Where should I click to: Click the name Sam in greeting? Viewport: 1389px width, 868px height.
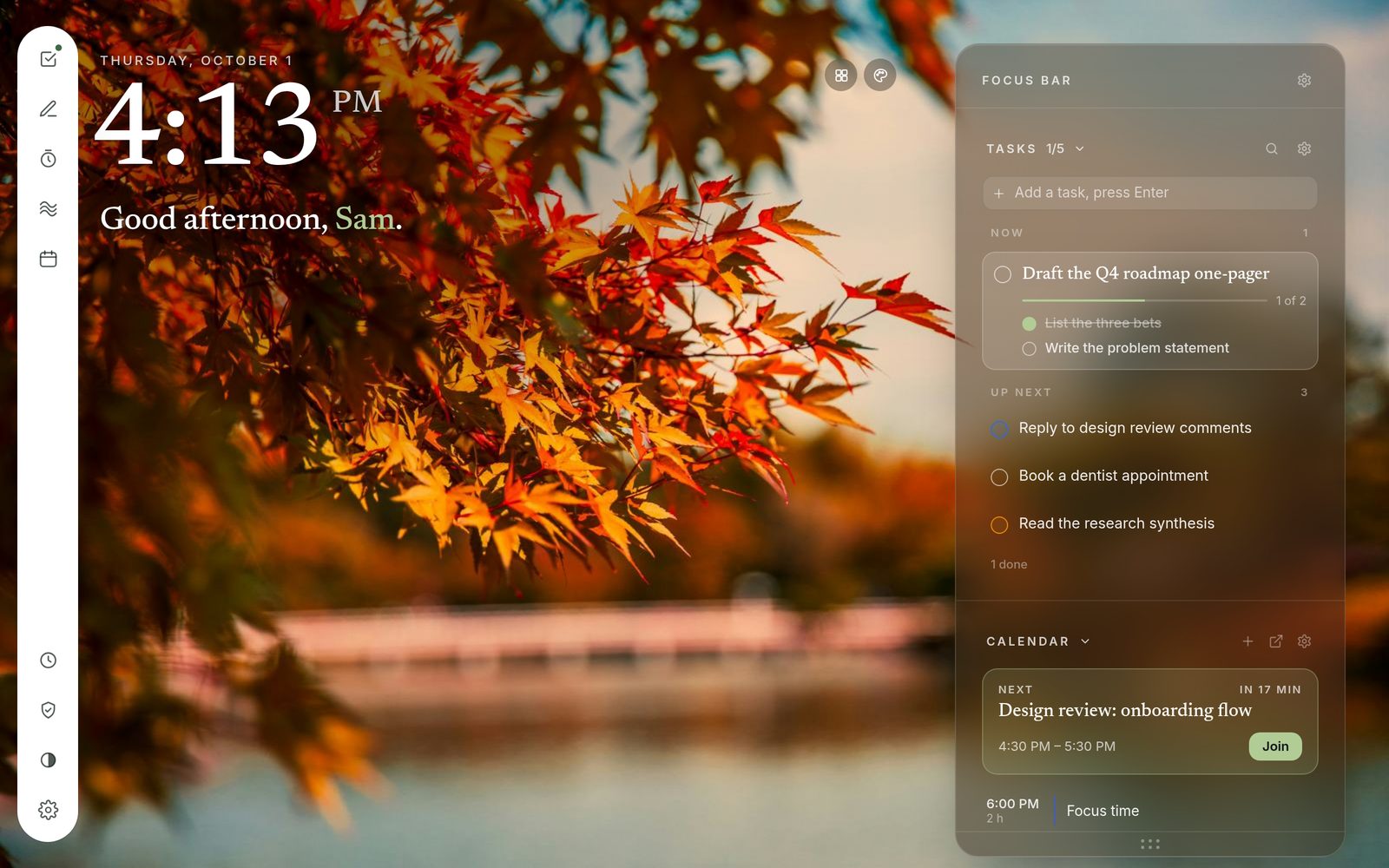pyautogui.click(x=365, y=219)
